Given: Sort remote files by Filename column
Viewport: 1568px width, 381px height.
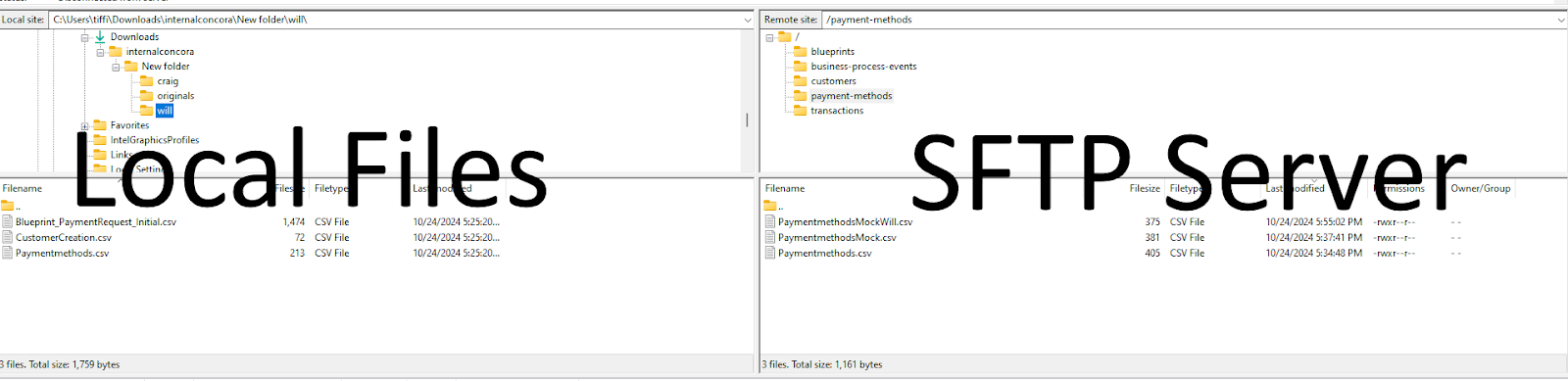Looking at the screenshot, I should (785, 188).
